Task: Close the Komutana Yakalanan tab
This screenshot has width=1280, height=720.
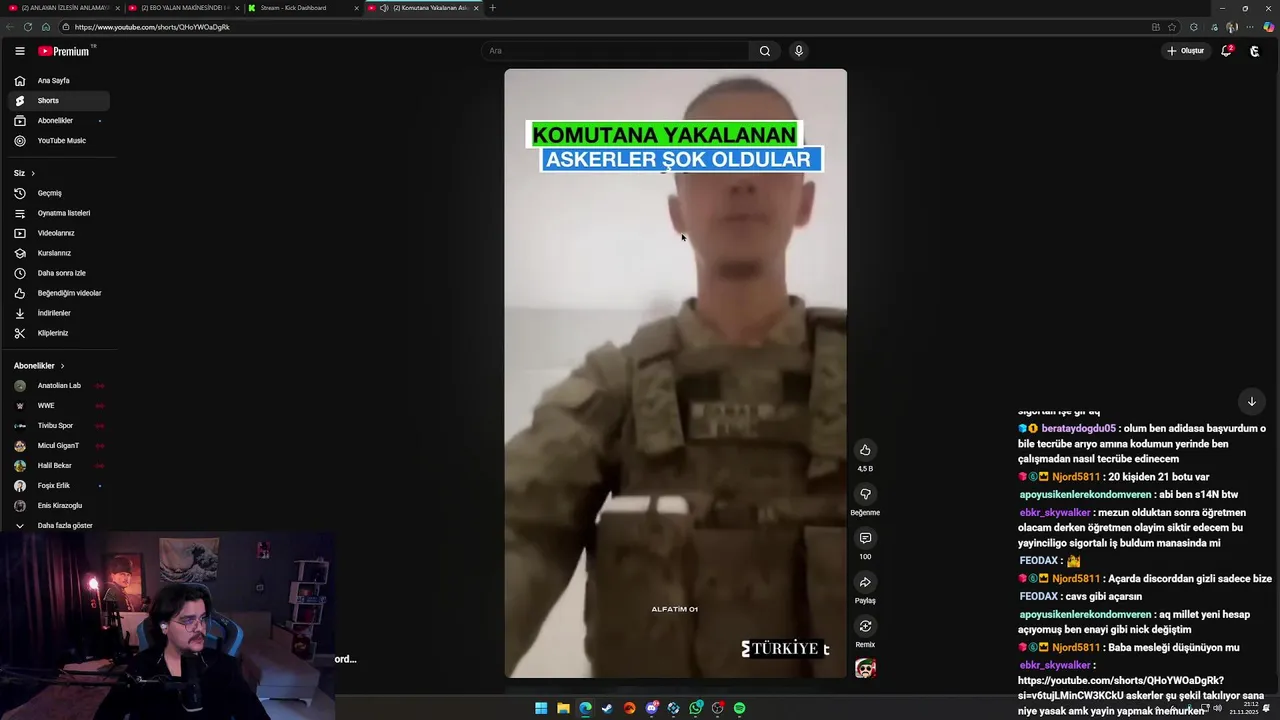Action: tap(476, 8)
